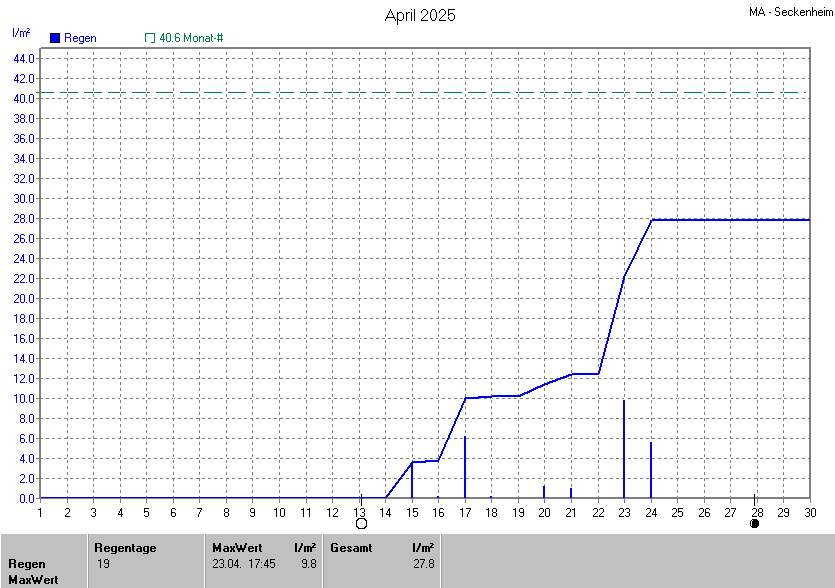Select the 40.6 Monat-# legend text
The height and width of the screenshot is (588, 835).
(x=191, y=38)
